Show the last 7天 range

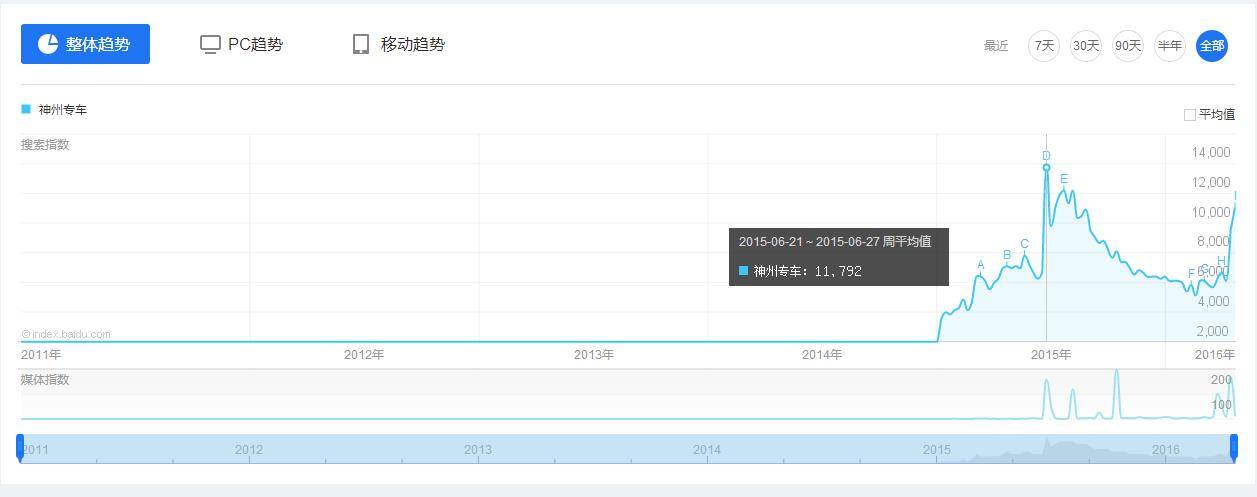[x=1044, y=46]
